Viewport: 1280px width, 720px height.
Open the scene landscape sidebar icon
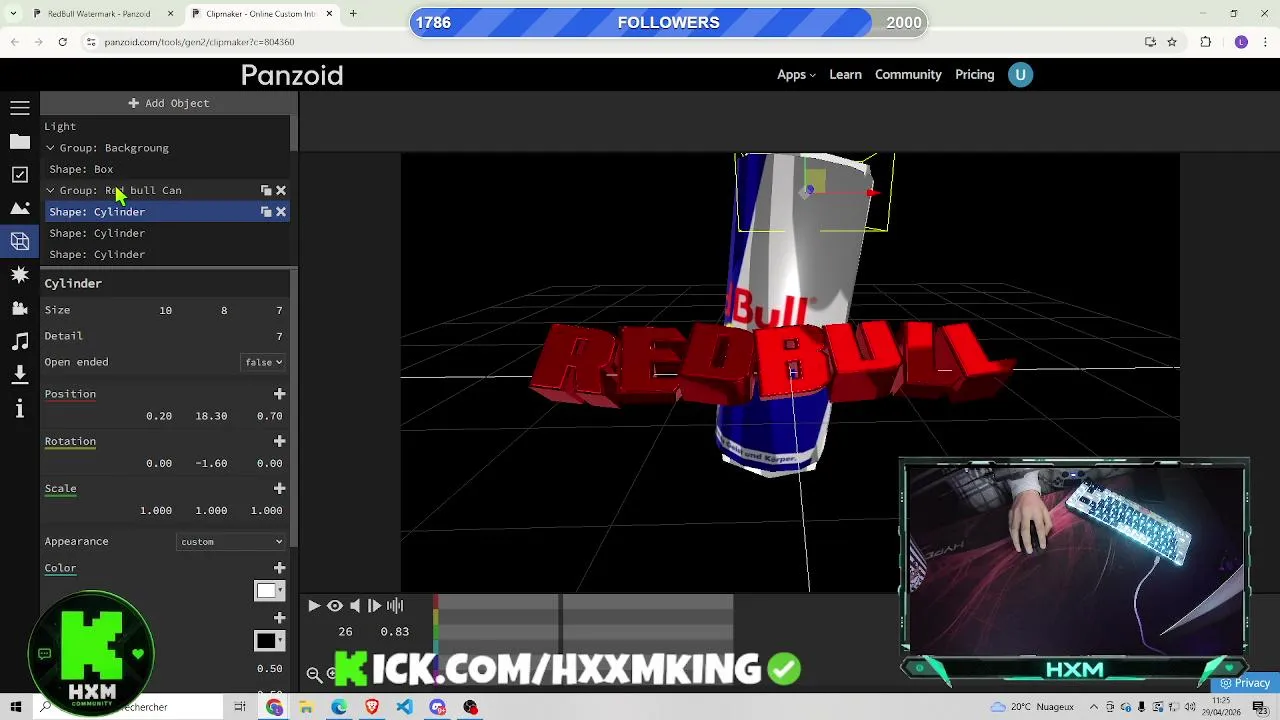click(x=20, y=208)
